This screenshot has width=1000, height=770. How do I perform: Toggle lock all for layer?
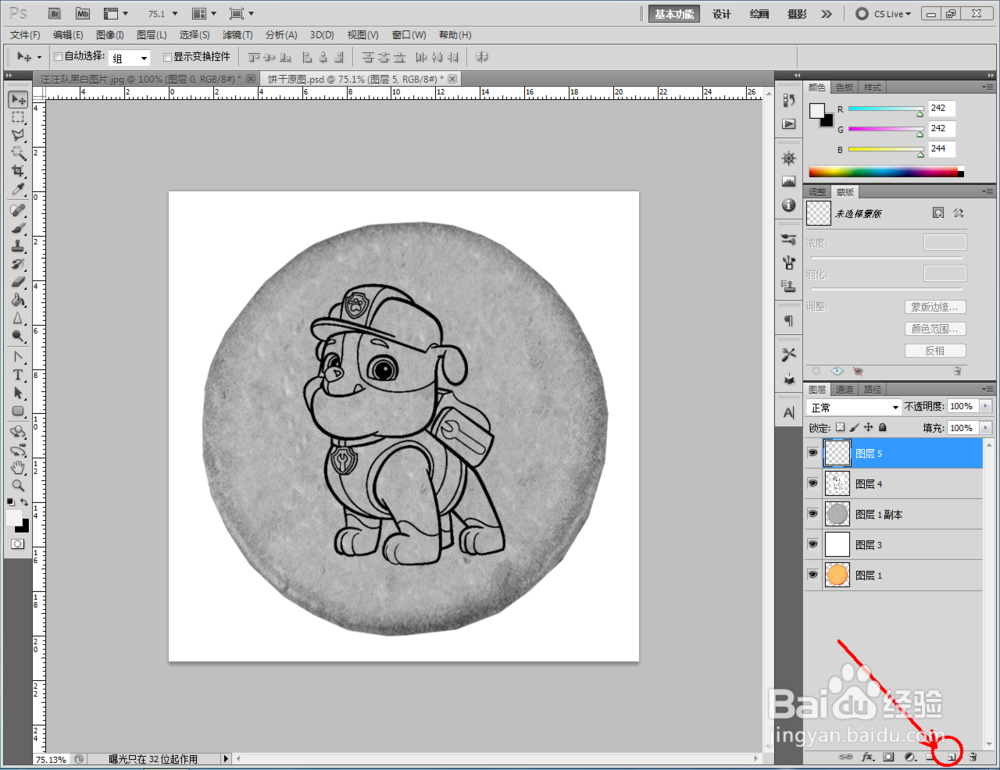883,427
